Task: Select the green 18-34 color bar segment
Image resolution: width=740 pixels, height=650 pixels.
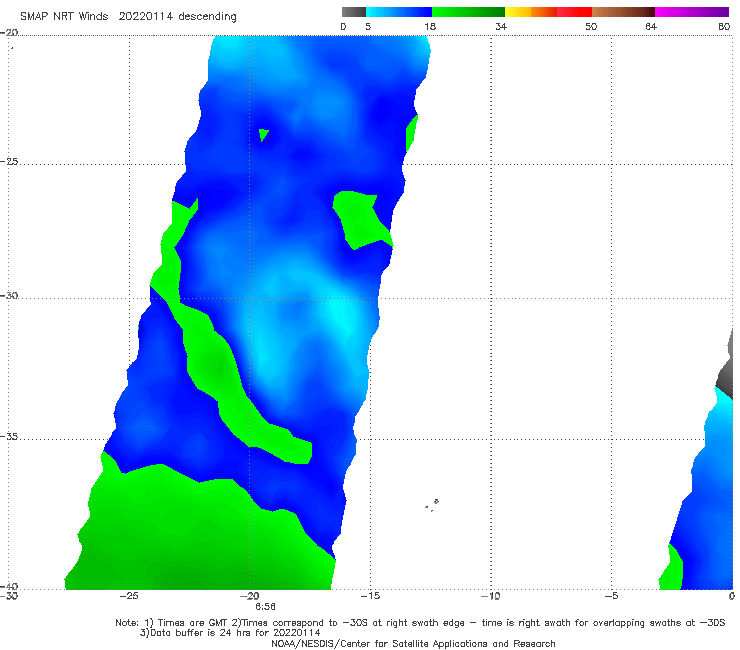Action: click(468, 12)
